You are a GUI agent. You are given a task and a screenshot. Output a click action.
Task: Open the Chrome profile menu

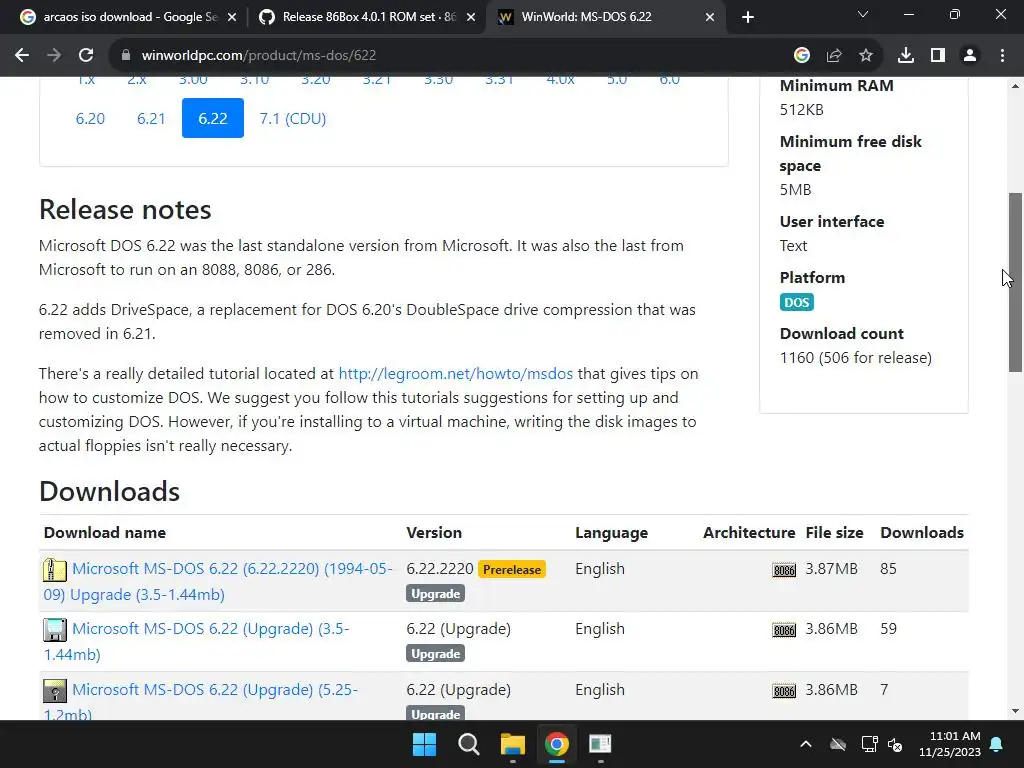click(x=970, y=56)
